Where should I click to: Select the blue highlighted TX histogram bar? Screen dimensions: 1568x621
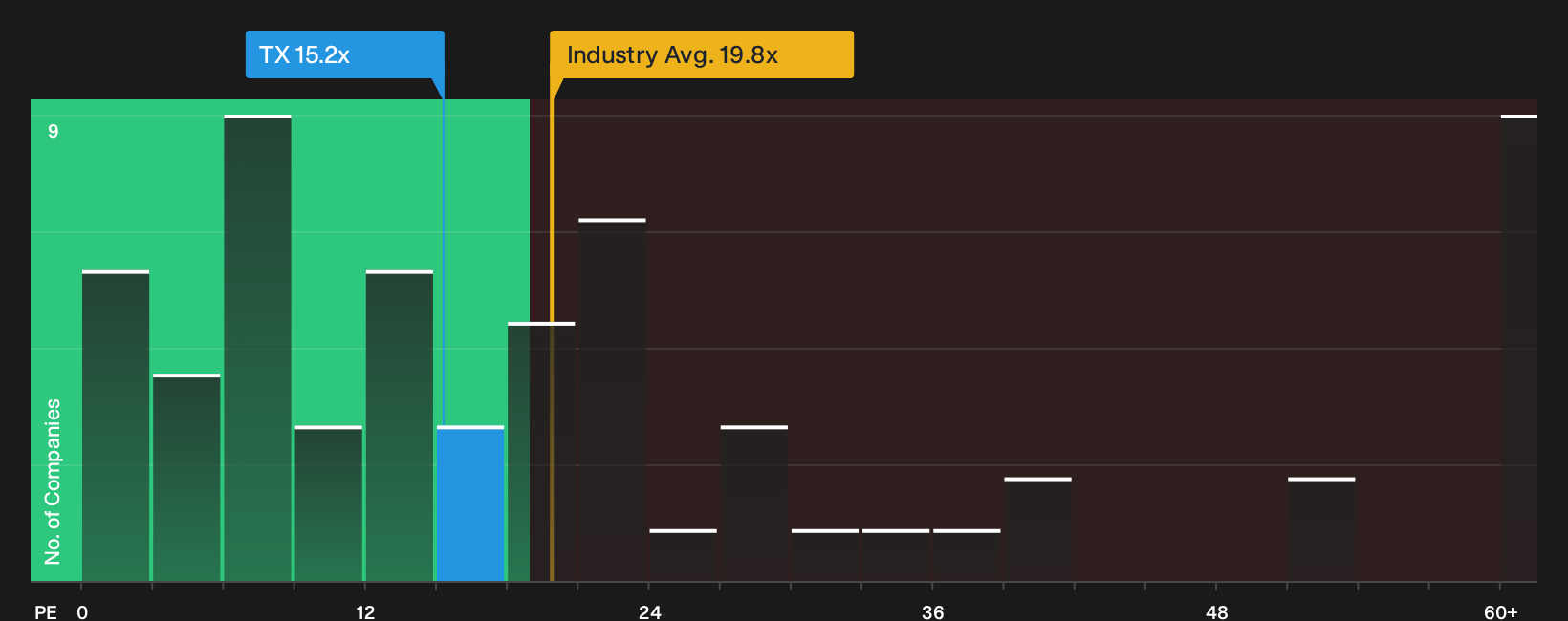pyautogui.click(x=470, y=503)
